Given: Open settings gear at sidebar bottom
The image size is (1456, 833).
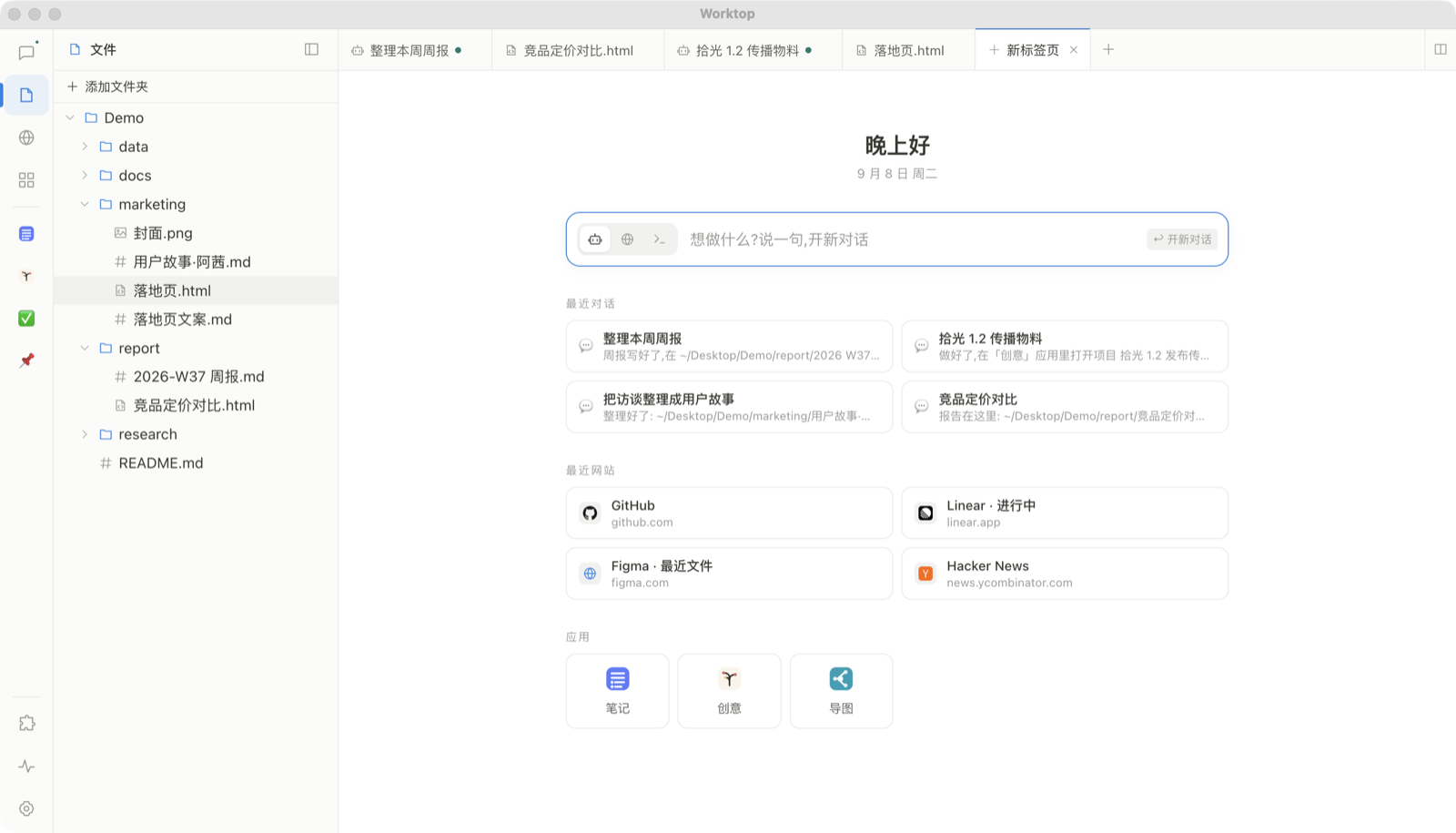Looking at the screenshot, I should point(26,808).
